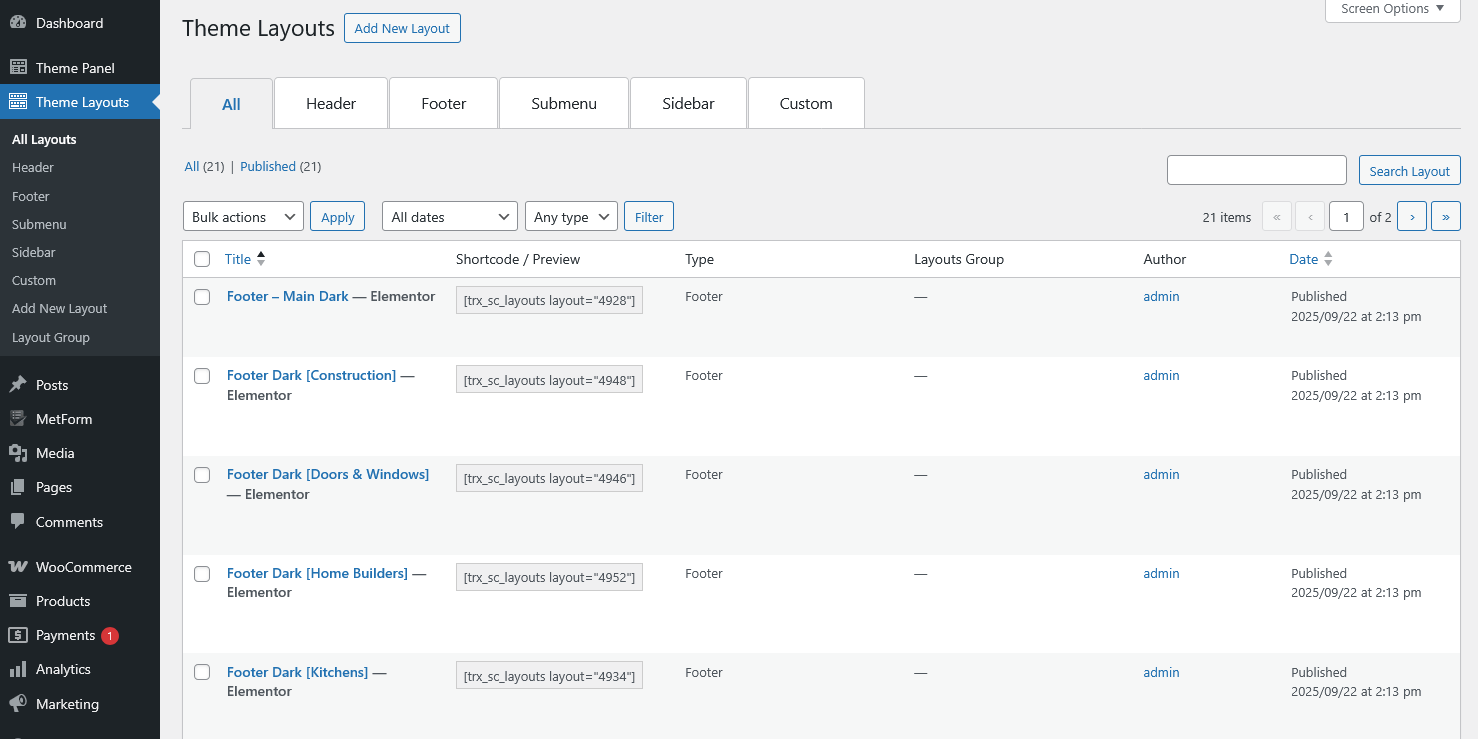The height and width of the screenshot is (739, 1478).
Task: Click the Dashboard gauge icon in sidebar
Action: [x=18, y=23]
